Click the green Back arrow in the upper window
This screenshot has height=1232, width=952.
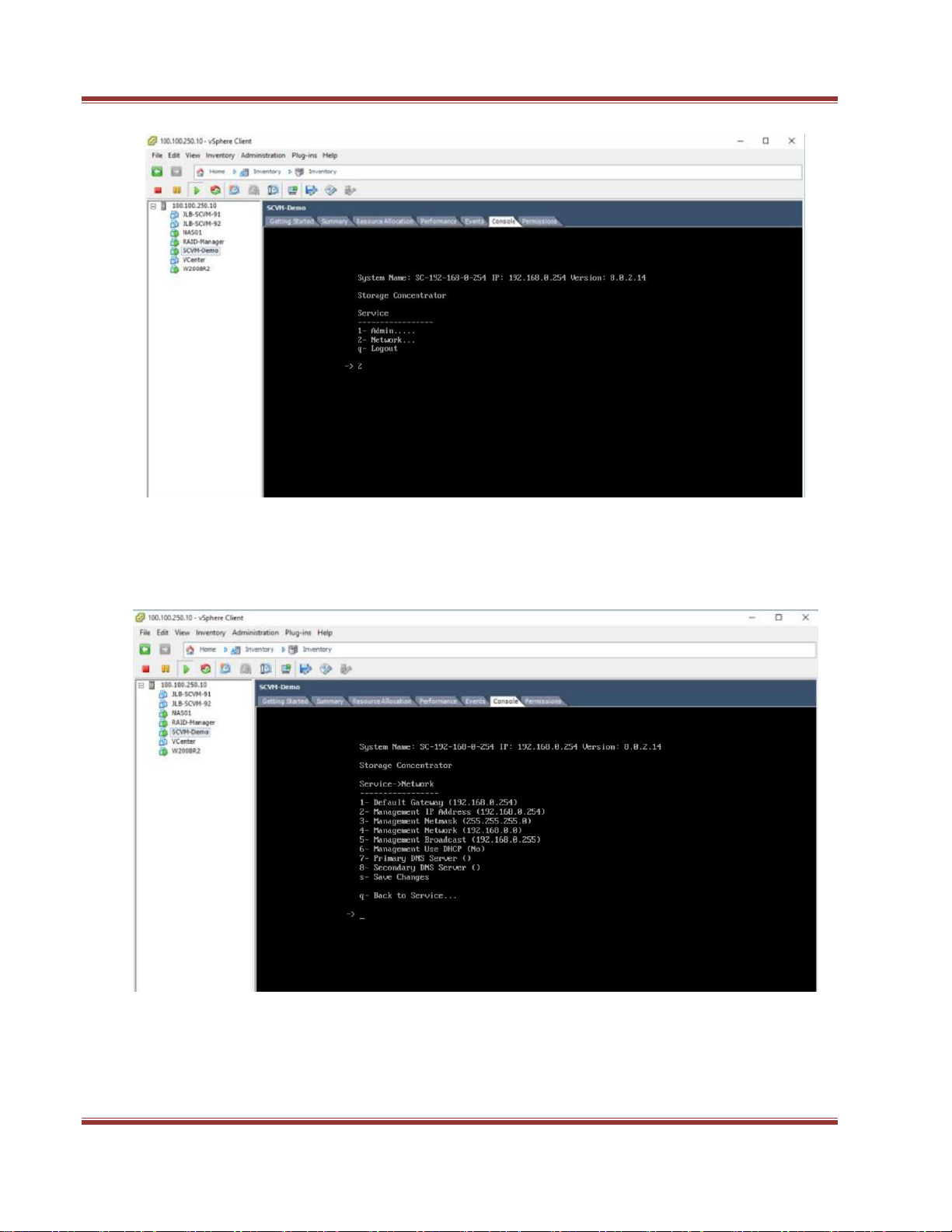[x=157, y=172]
